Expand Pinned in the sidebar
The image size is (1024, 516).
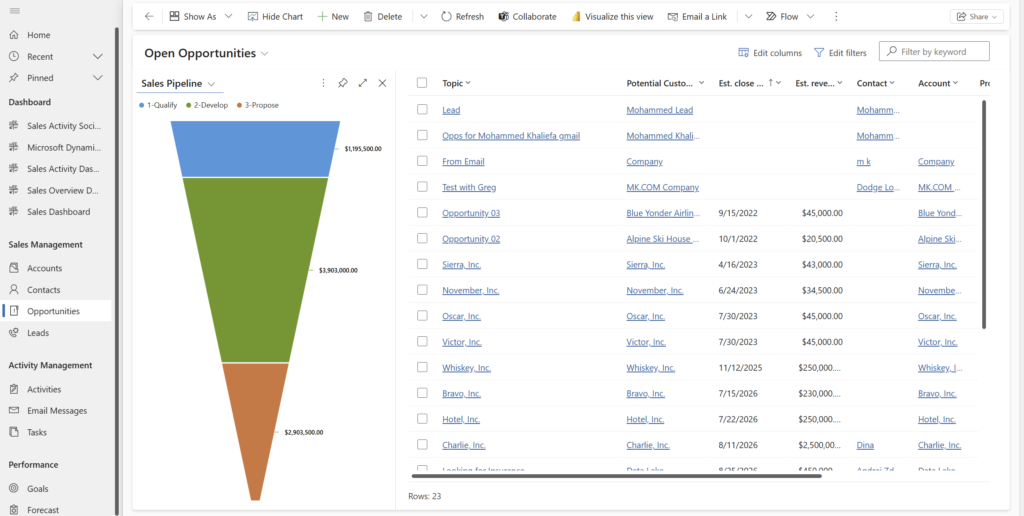[x=98, y=78]
